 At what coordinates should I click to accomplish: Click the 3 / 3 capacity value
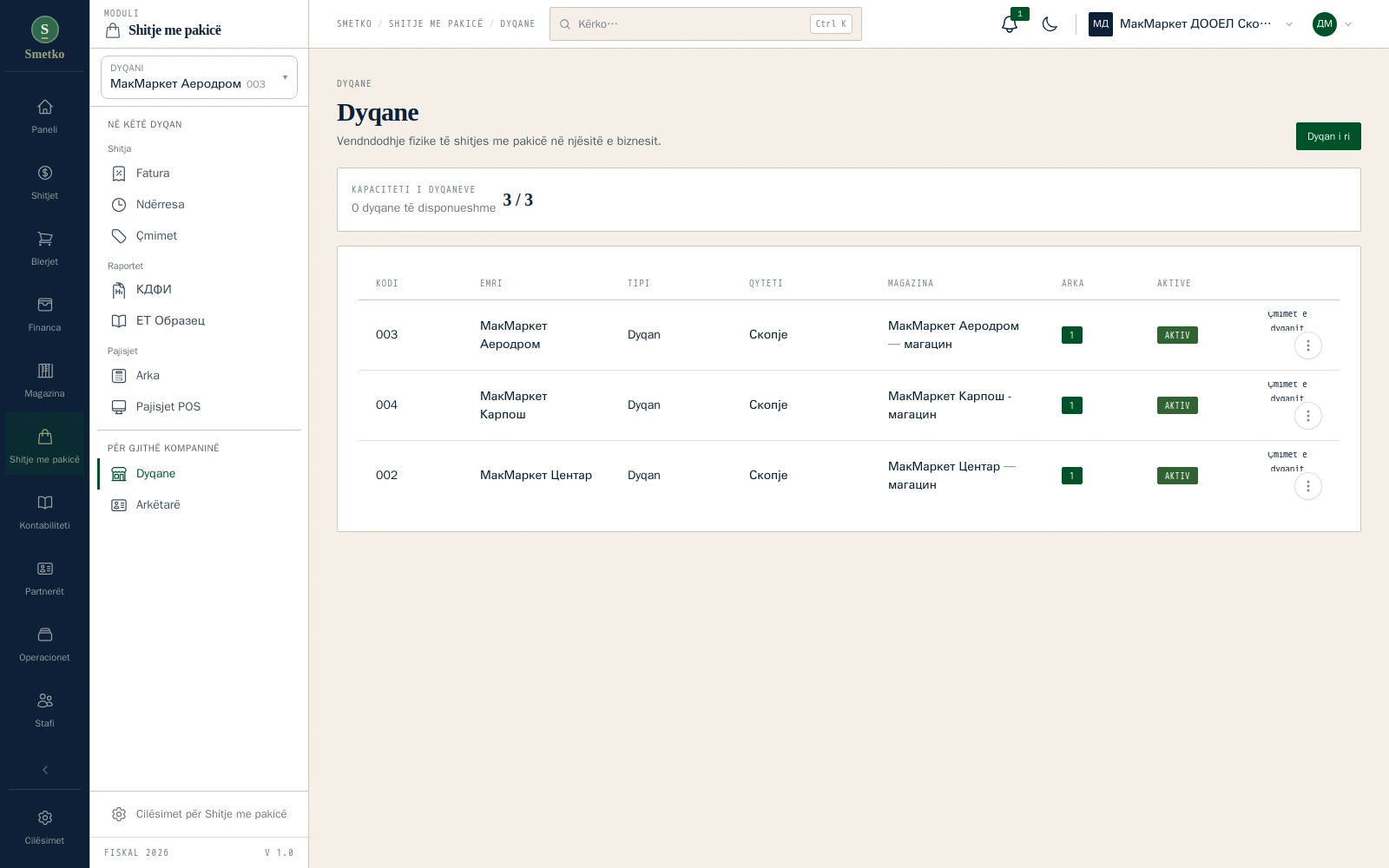pyautogui.click(x=517, y=200)
